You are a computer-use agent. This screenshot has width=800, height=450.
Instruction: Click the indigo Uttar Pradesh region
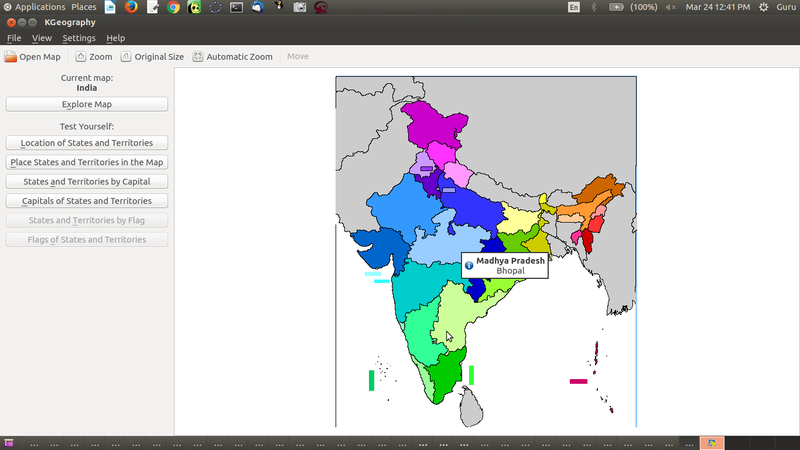point(472,207)
